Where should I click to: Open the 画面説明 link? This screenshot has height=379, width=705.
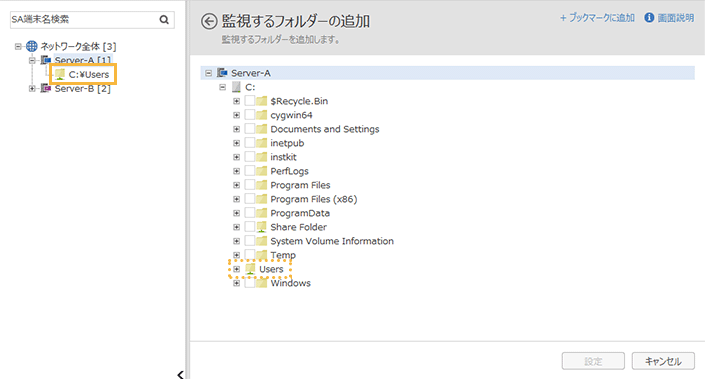tap(676, 18)
